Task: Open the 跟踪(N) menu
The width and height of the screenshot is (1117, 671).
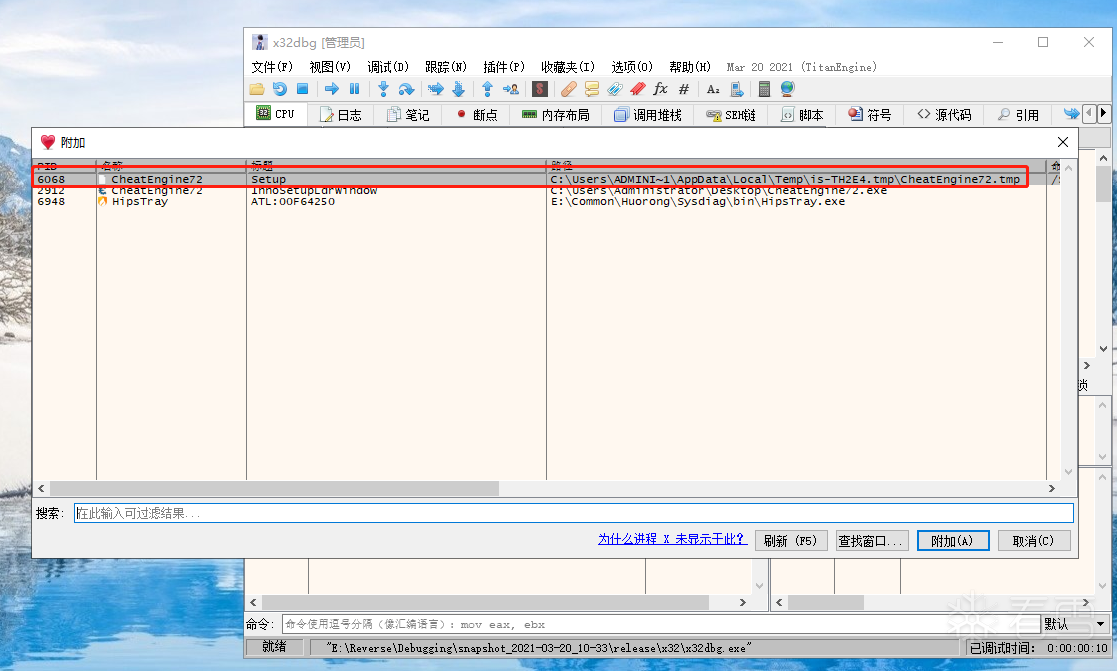Action: coord(446,67)
